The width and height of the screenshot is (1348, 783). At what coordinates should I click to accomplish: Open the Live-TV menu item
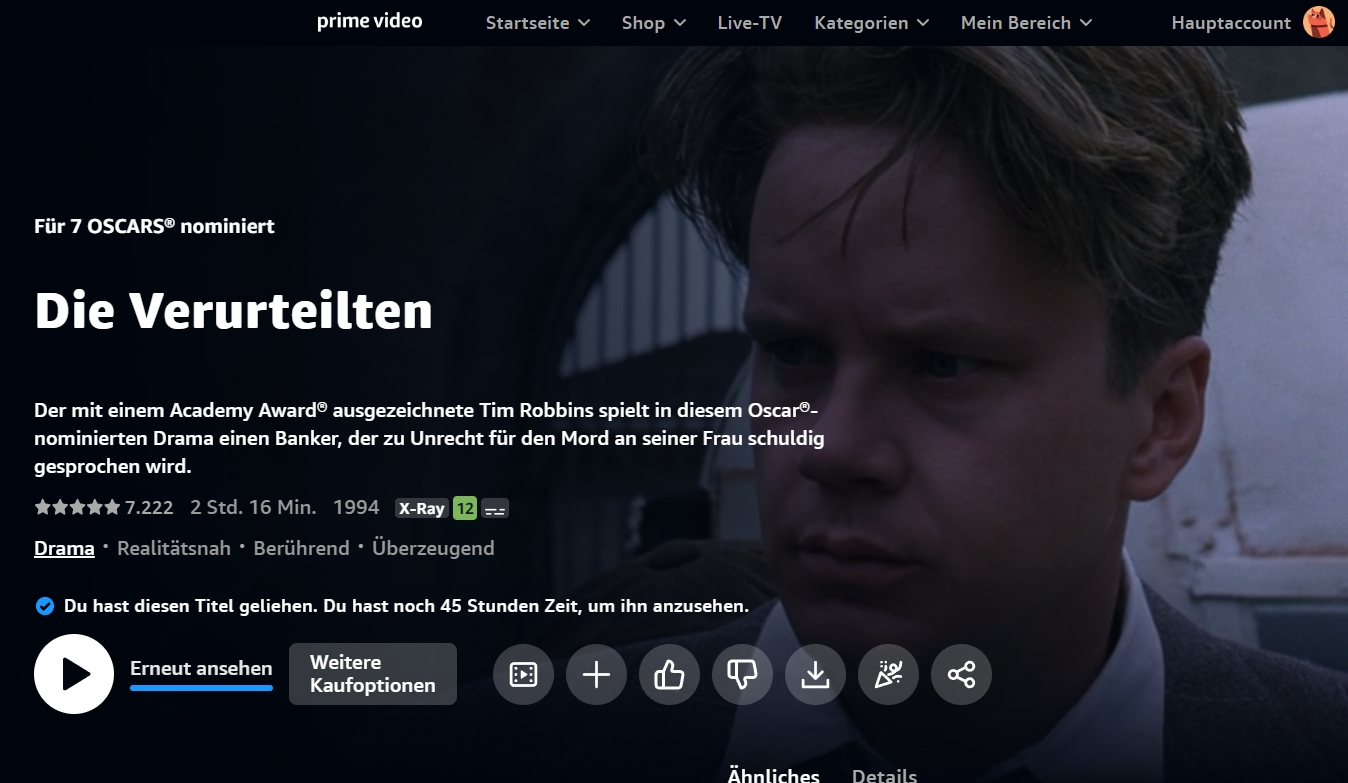click(x=750, y=22)
